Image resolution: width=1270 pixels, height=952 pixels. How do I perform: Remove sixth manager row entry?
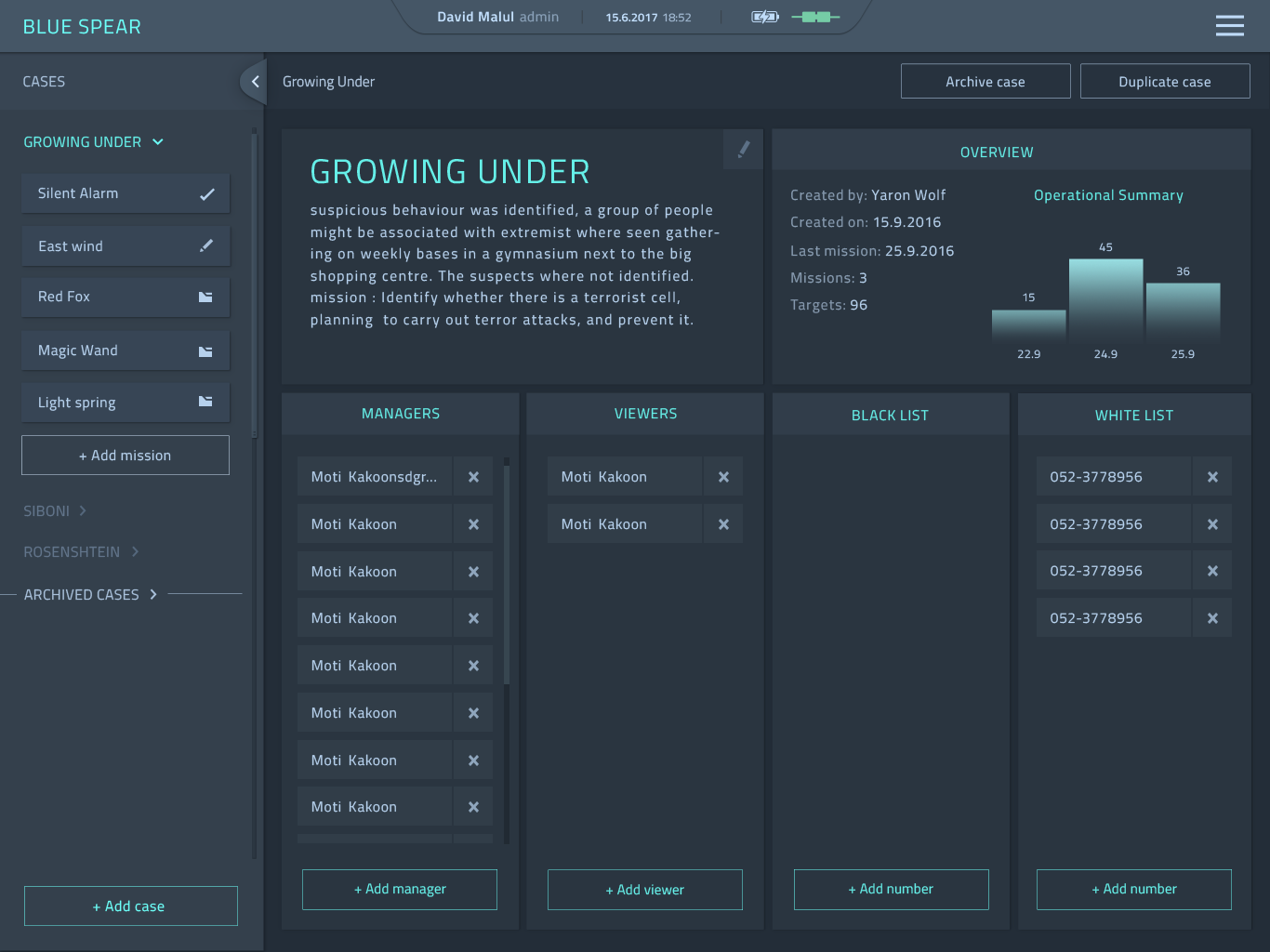coord(473,713)
